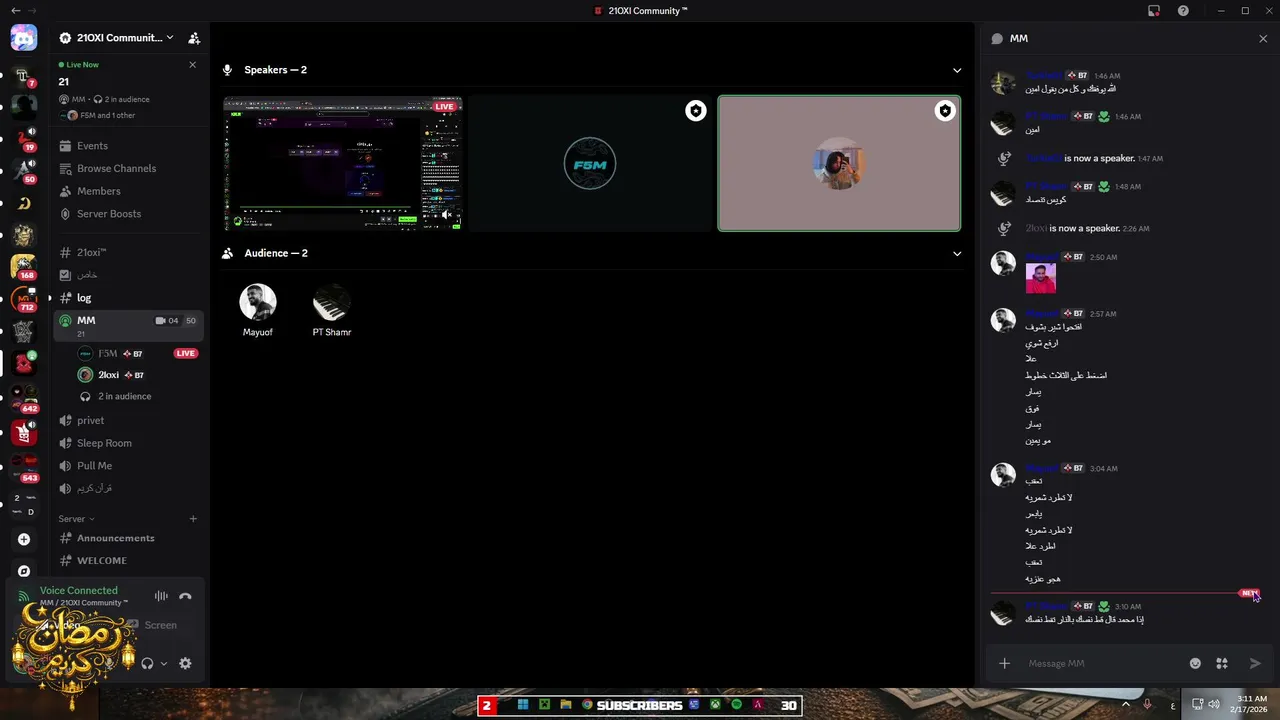Screen dimensions: 1280x720
Task: Open Server Boosts
Action: pyautogui.click(x=130, y=214)
